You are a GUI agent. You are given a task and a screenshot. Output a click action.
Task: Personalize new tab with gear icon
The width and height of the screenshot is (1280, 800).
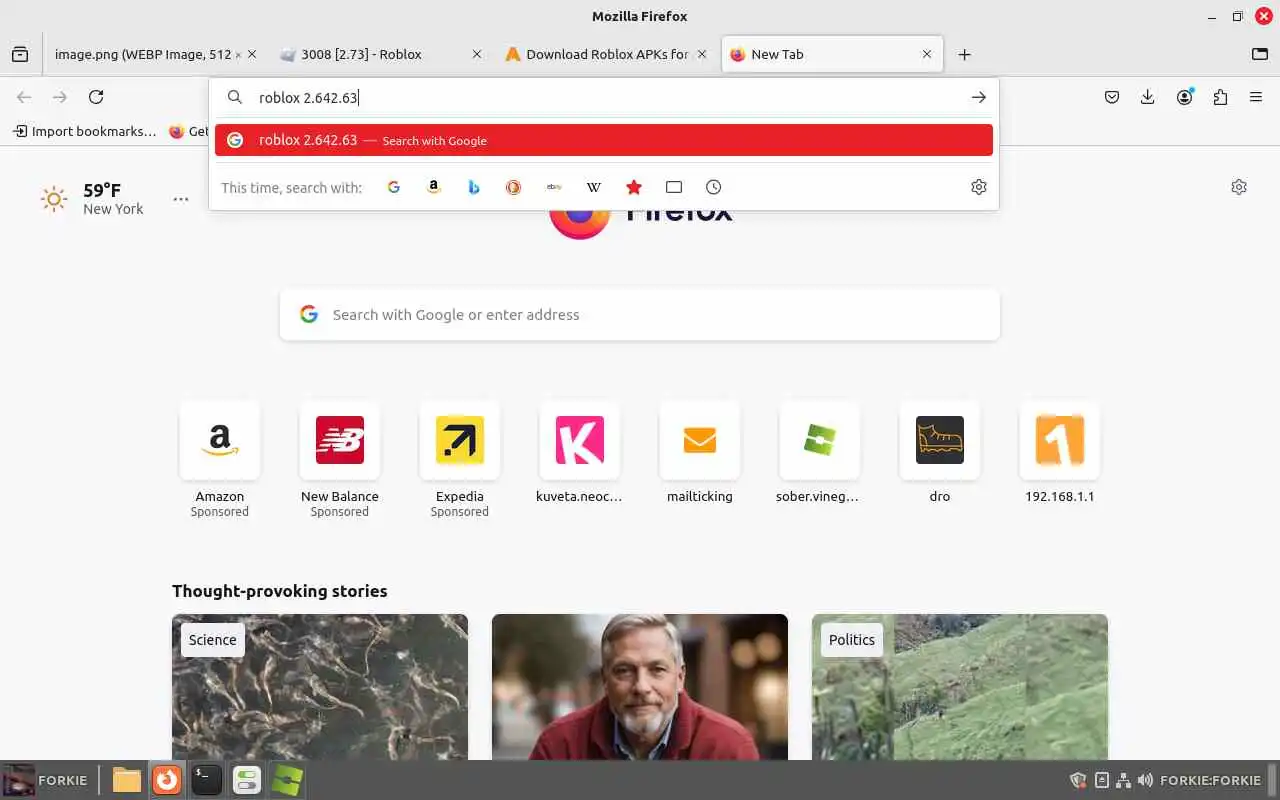click(1239, 187)
